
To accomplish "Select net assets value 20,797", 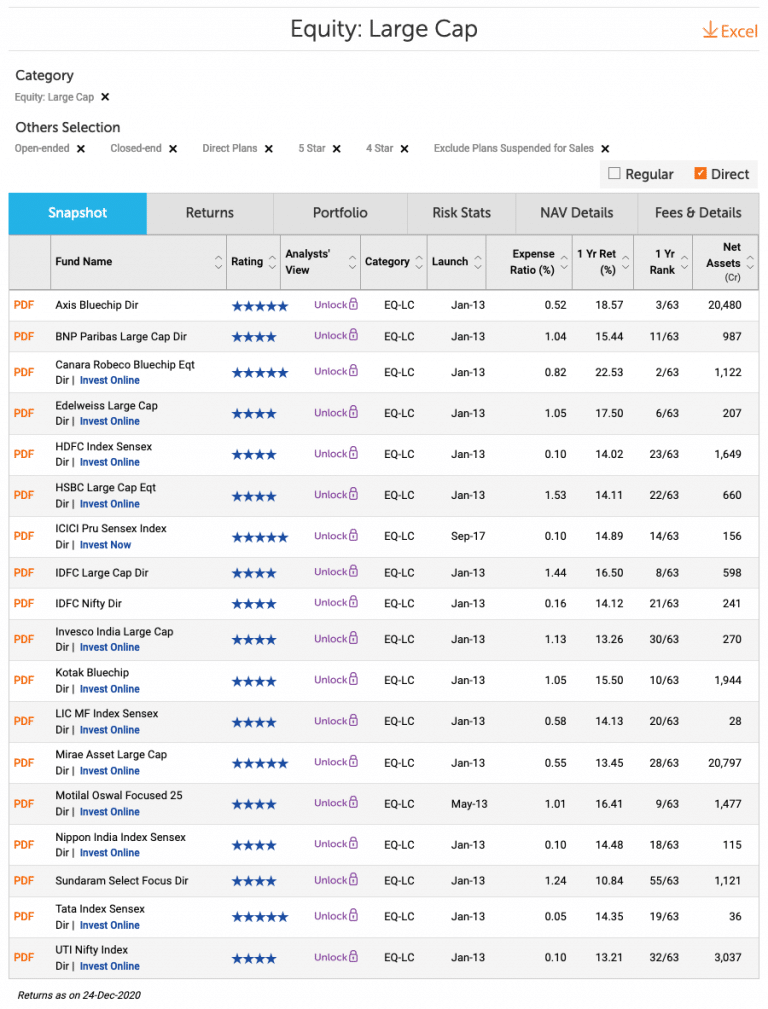I will click(725, 763).
